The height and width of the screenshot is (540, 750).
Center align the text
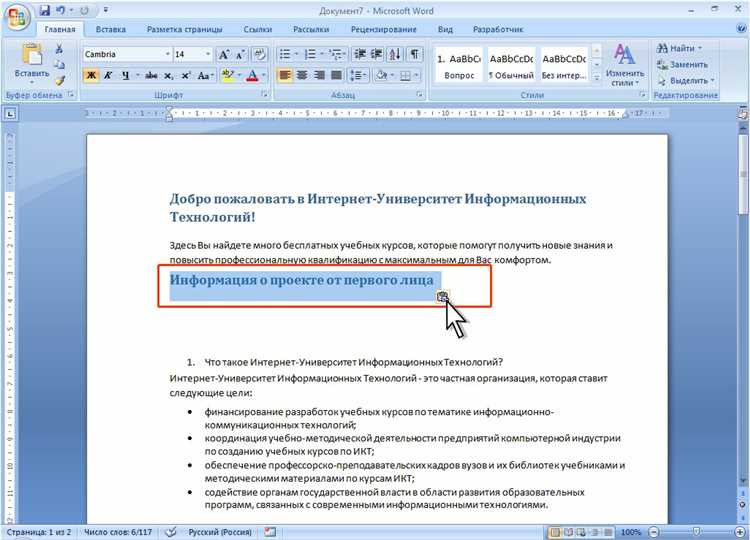click(x=302, y=76)
